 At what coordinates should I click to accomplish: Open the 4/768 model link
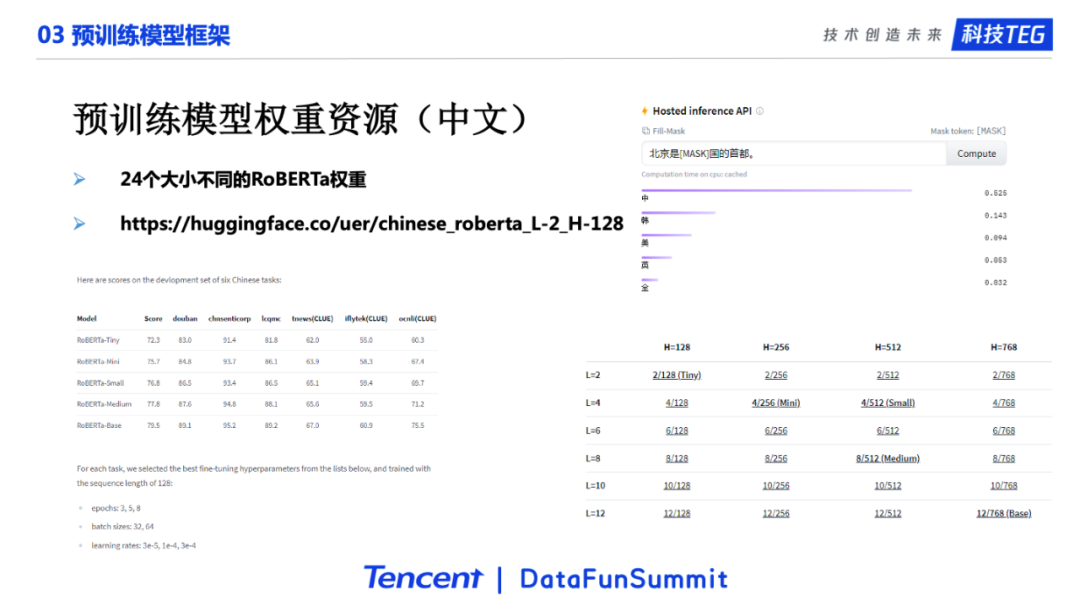1004,403
